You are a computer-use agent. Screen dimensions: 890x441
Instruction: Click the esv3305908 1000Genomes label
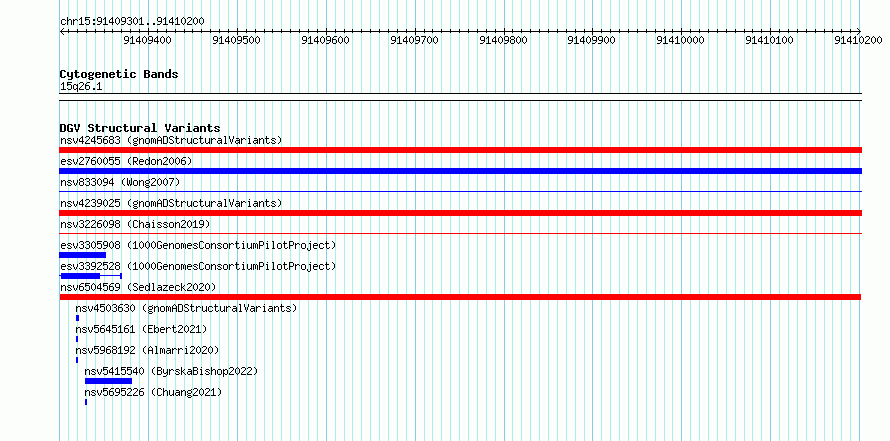198,245
